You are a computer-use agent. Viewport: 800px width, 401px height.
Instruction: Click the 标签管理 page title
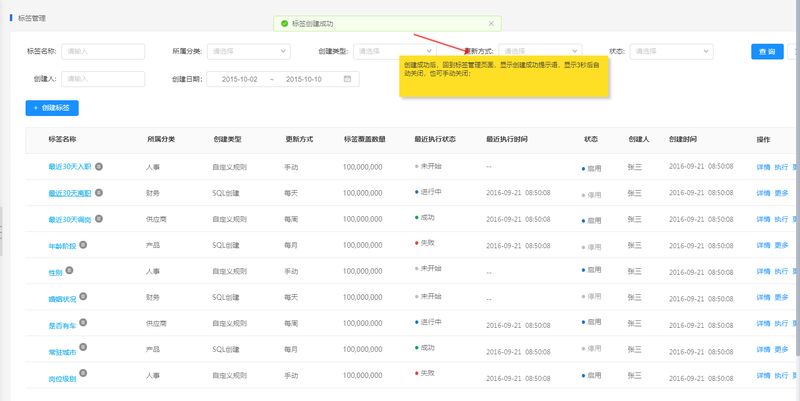click(32, 18)
